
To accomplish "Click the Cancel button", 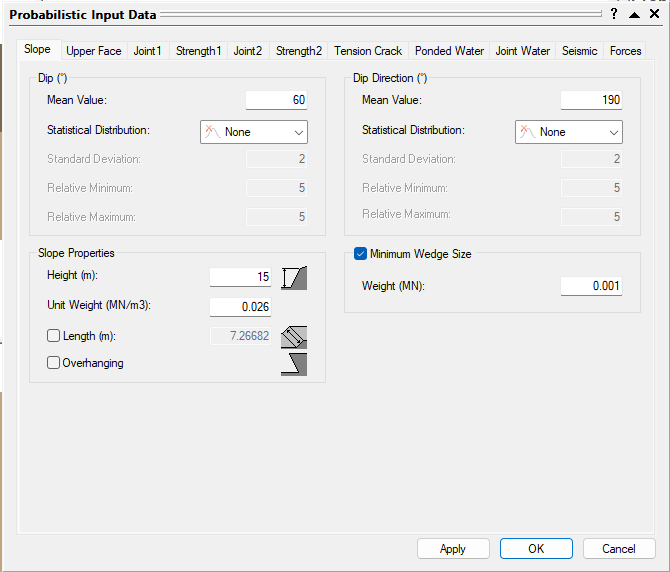I will coord(619,549).
